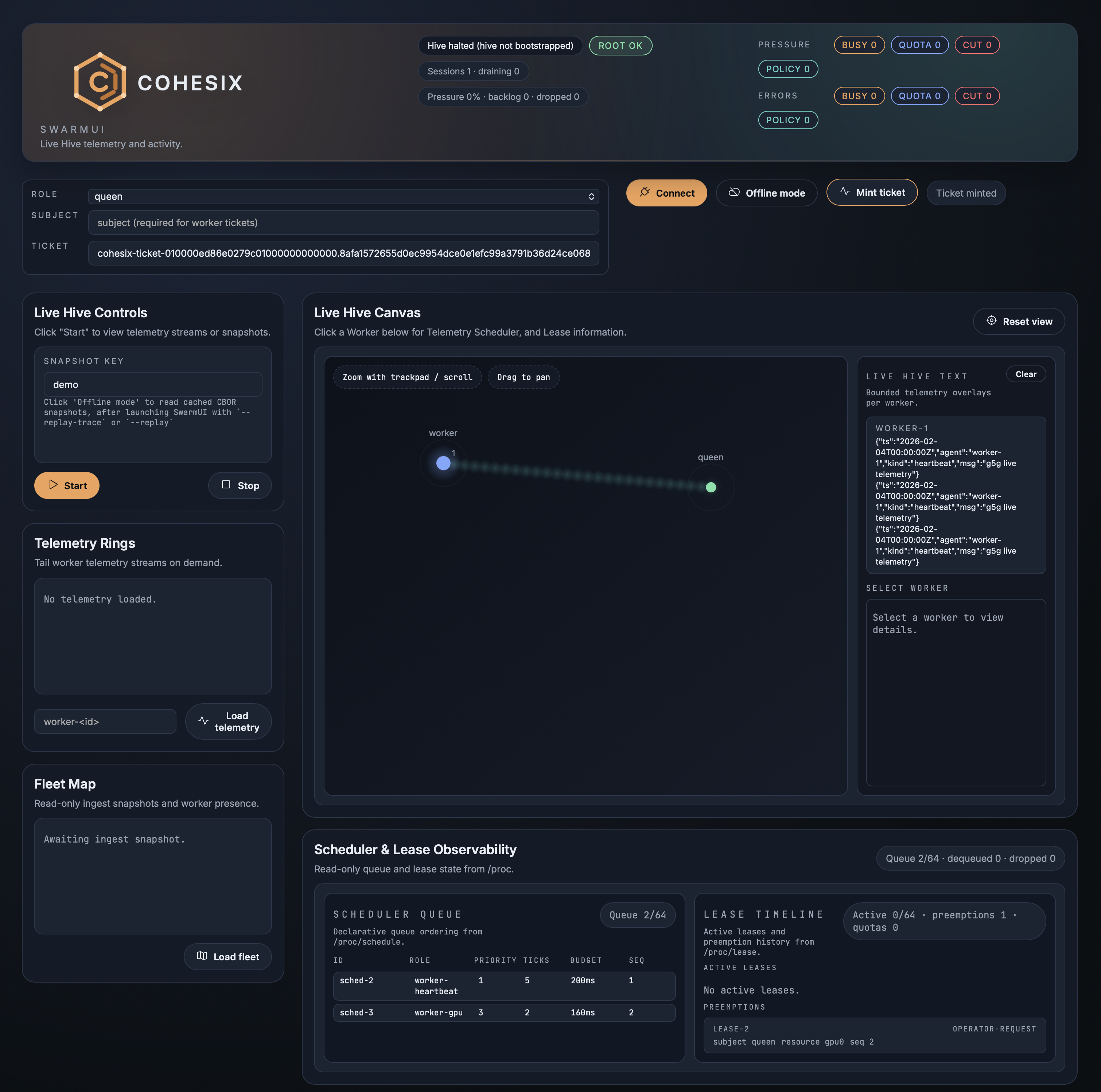Viewport: 1101px width, 1092px height.
Task: Select the green queen node on canvas
Action: click(711, 487)
